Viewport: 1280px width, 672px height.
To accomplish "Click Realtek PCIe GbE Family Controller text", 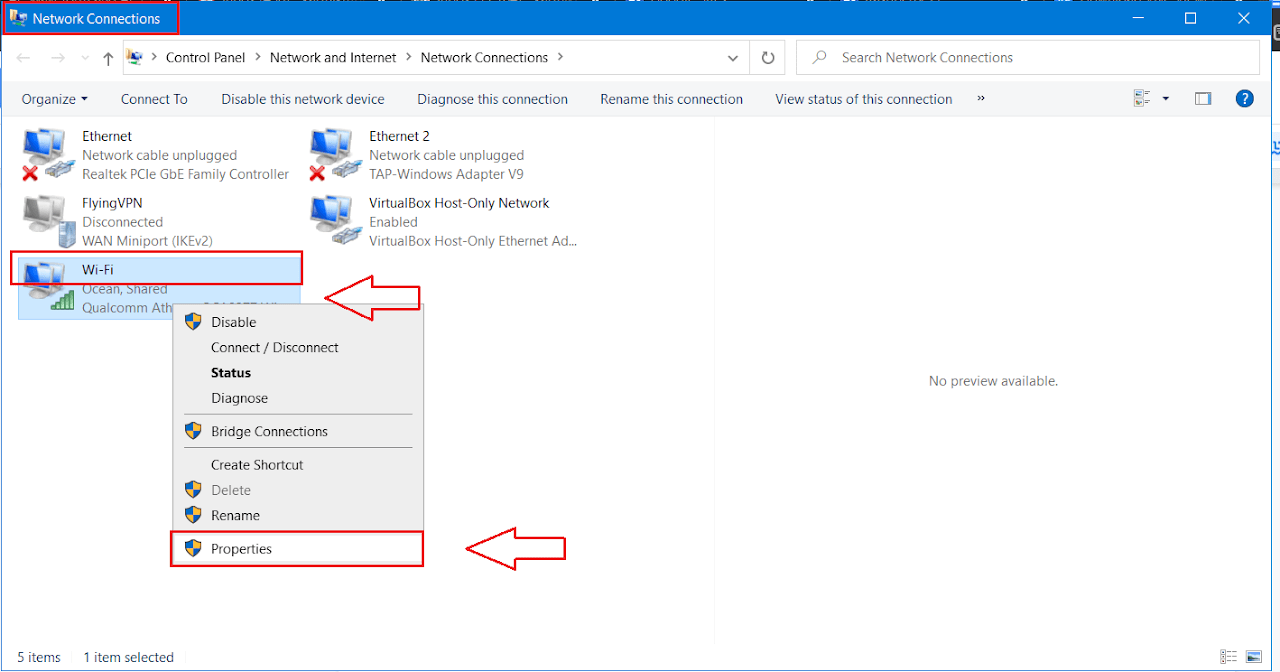I will pyautogui.click(x=185, y=174).
